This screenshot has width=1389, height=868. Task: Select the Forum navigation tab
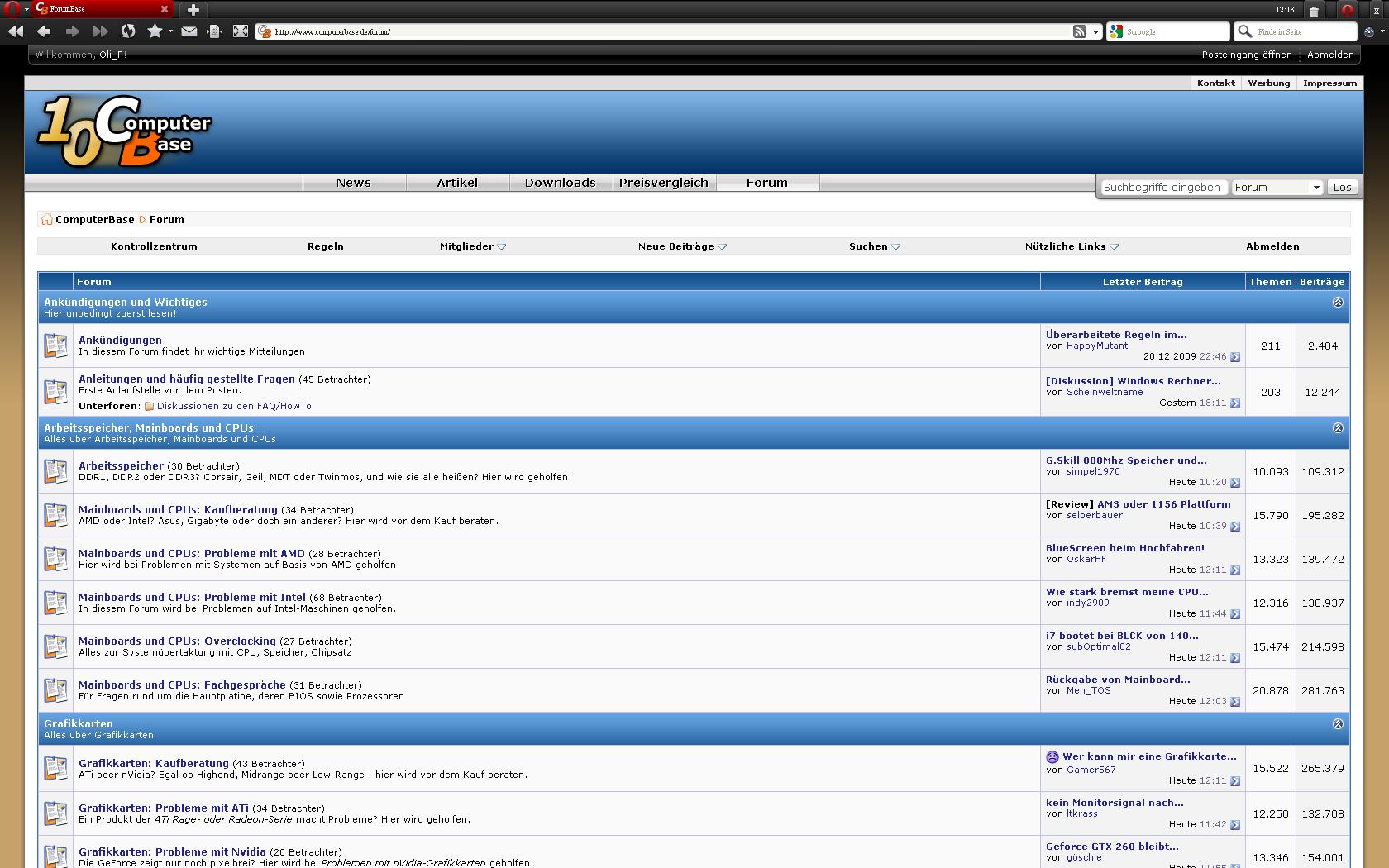767,183
